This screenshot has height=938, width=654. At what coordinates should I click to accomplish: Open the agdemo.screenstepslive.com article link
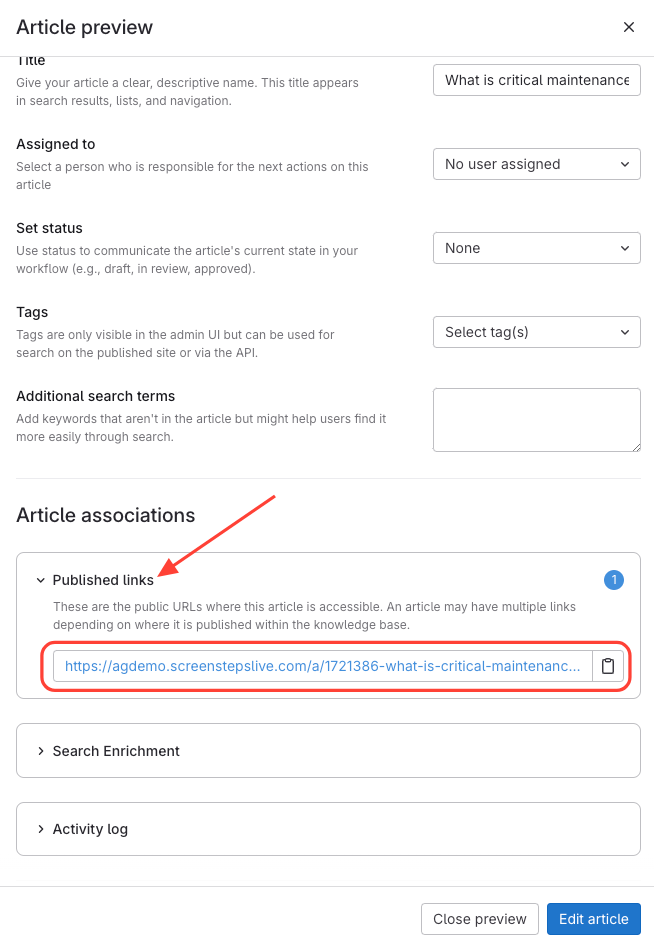point(322,666)
